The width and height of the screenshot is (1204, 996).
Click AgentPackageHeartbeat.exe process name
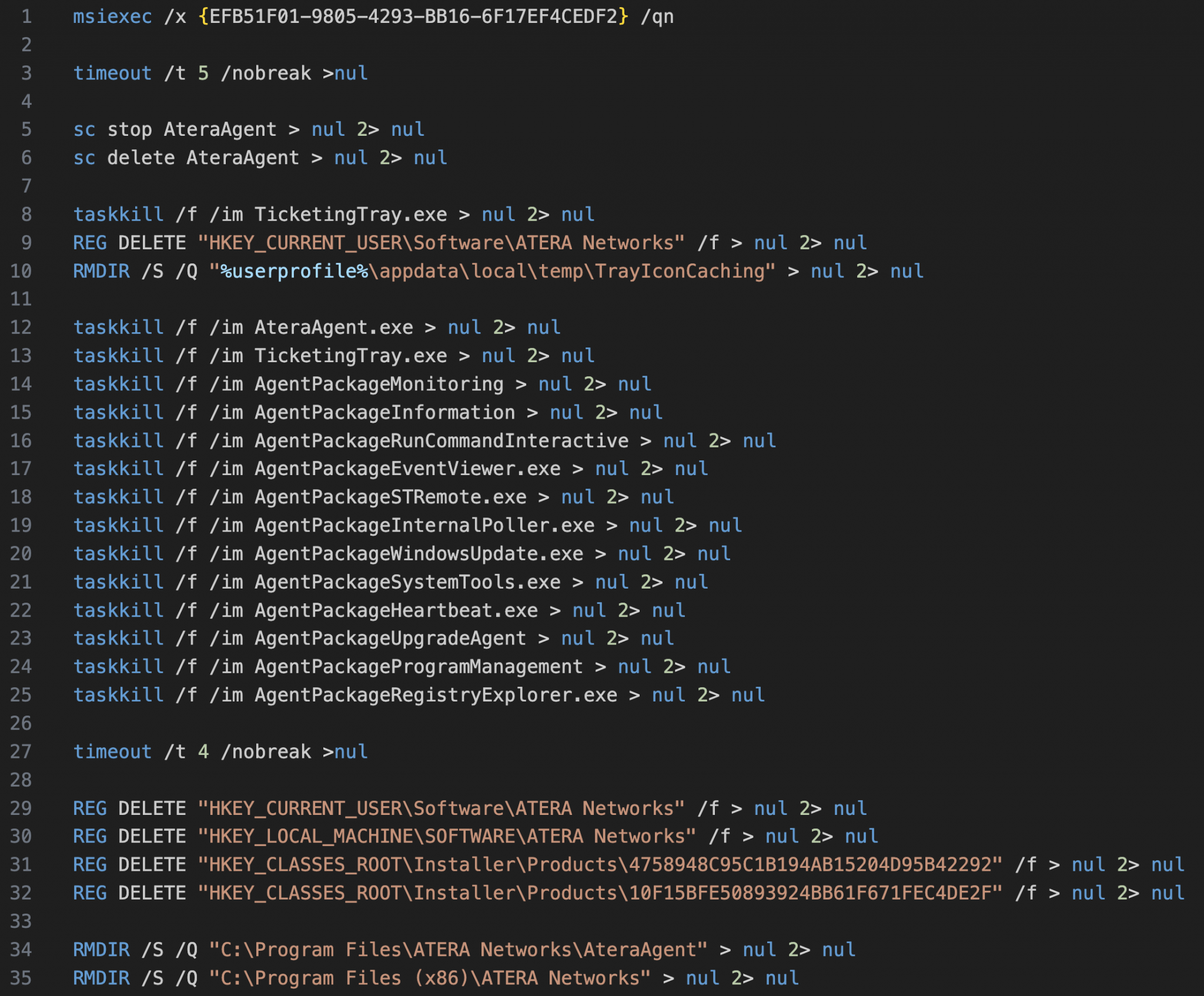(x=396, y=611)
